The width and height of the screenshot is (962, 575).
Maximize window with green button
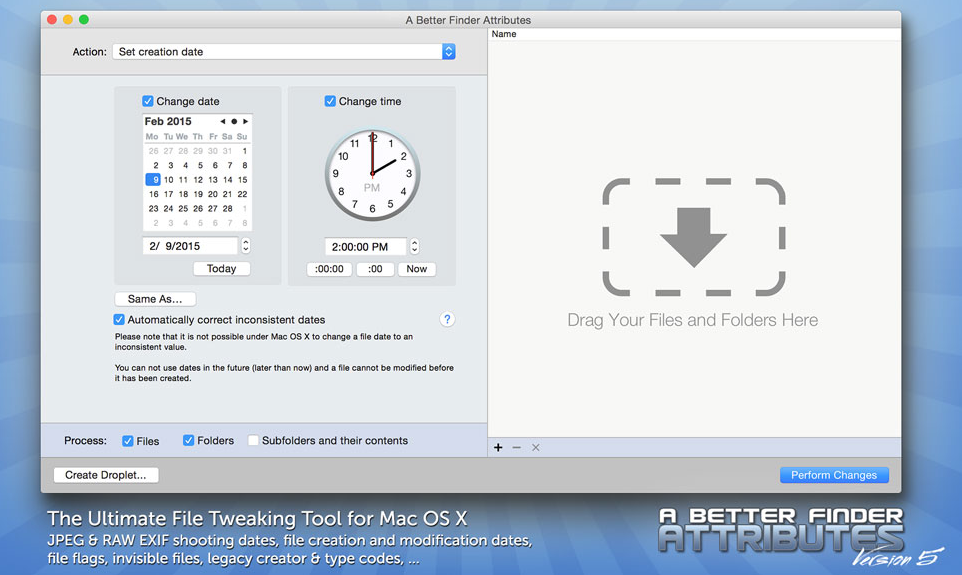pyautogui.click(x=84, y=20)
